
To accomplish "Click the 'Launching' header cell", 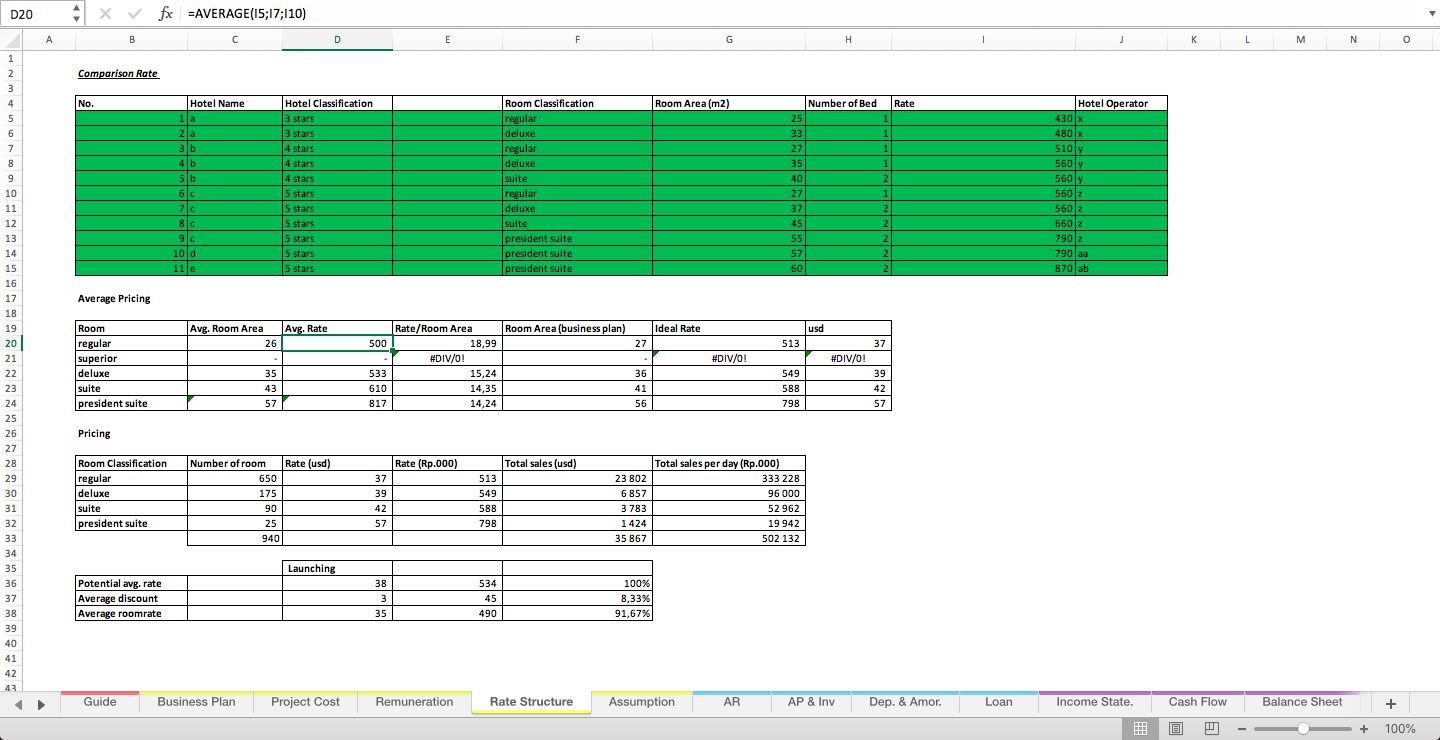I will coord(337,568).
